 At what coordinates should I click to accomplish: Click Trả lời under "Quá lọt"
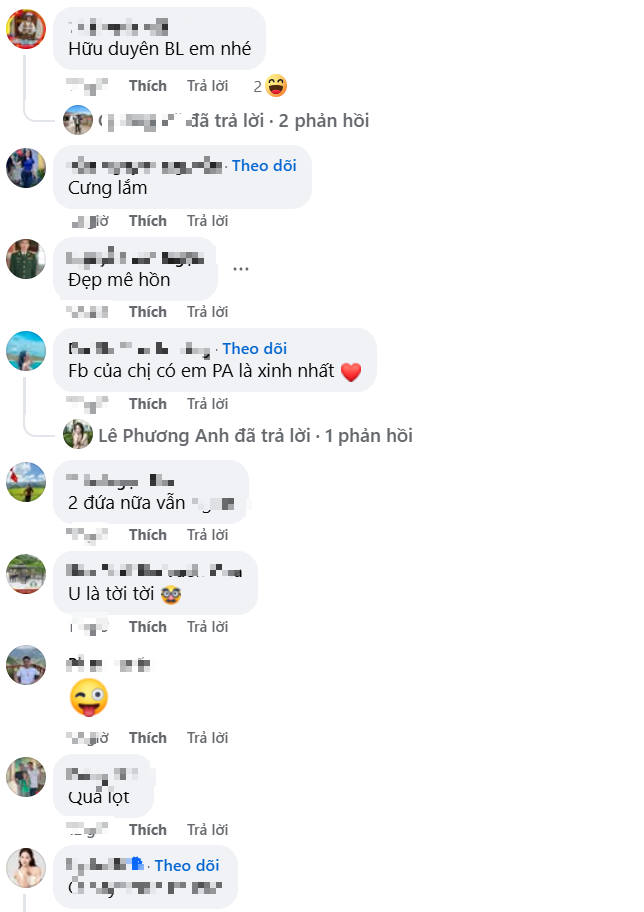click(208, 829)
